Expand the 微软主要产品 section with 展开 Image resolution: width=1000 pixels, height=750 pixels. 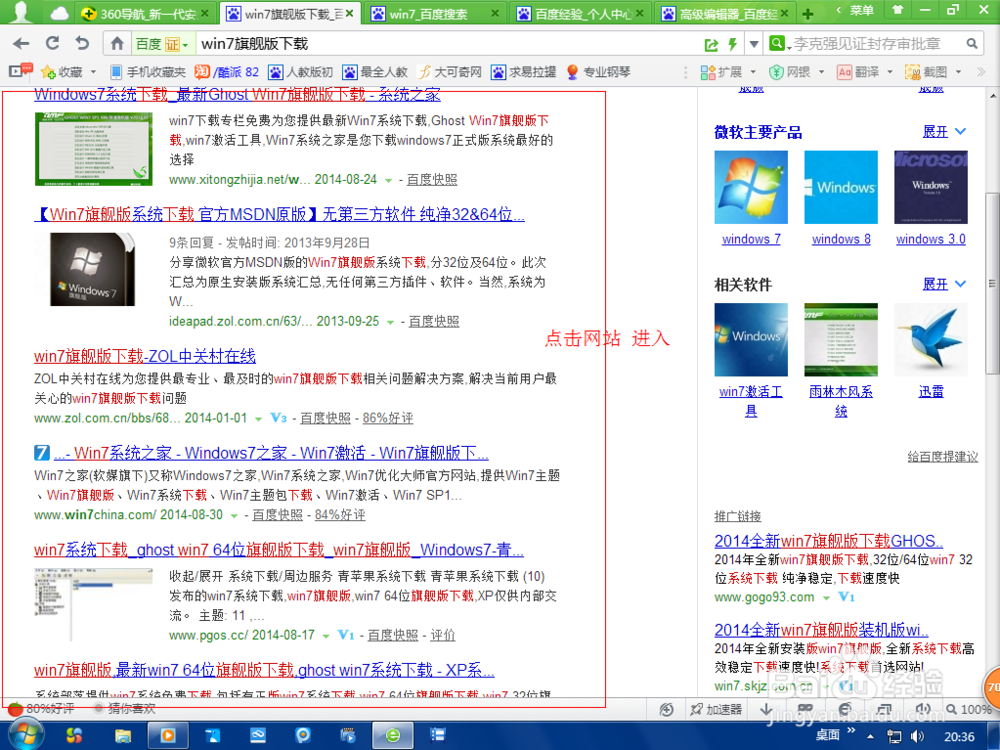pos(945,131)
